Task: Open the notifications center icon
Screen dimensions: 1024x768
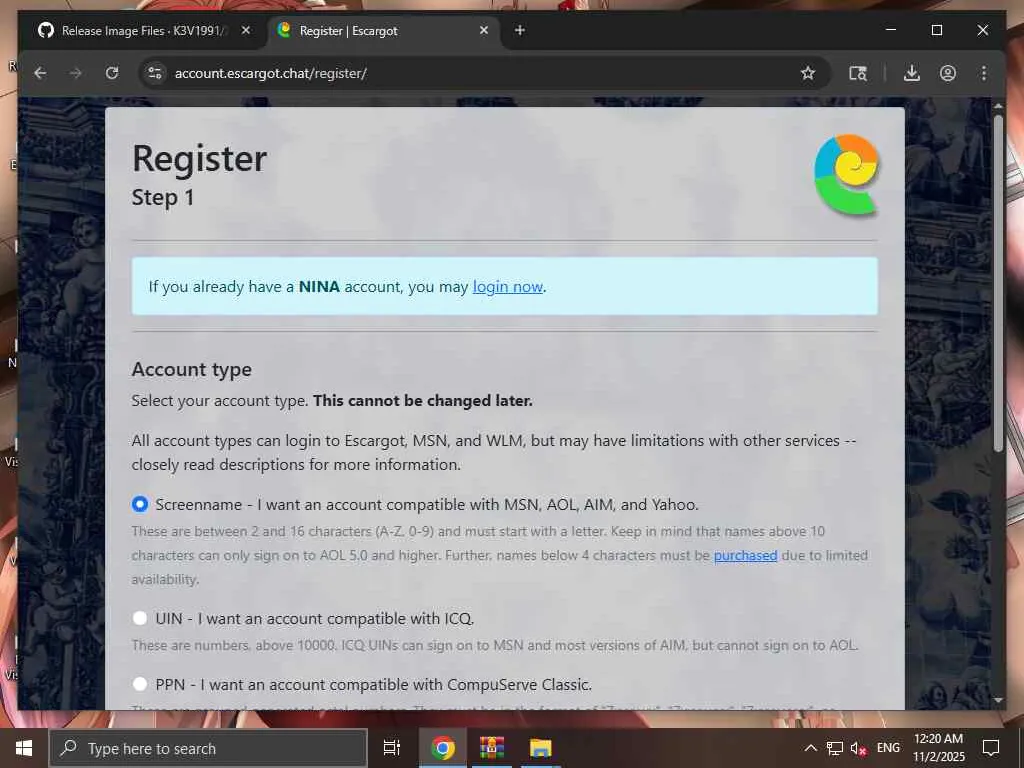Action: click(x=991, y=748)
